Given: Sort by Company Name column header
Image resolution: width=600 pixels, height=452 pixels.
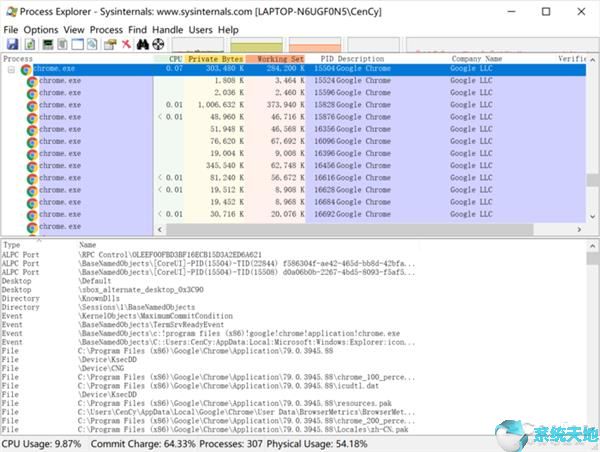Looking at the screenshot, I should pos(476,59).
